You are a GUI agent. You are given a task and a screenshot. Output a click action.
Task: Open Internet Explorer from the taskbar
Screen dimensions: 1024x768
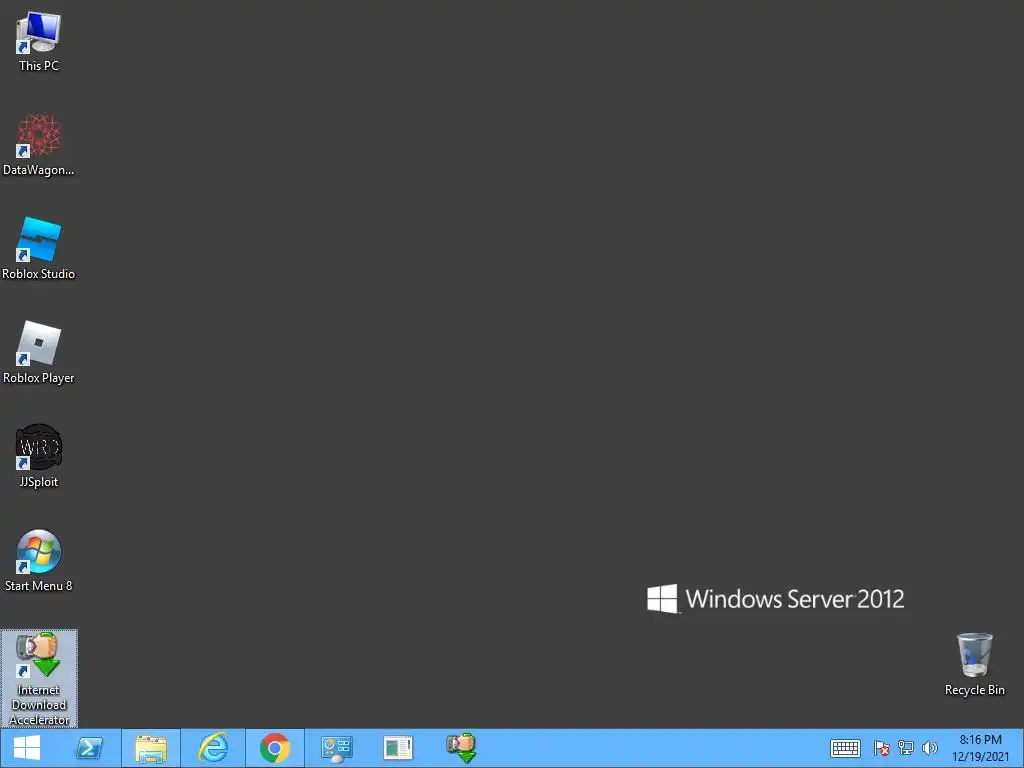click(213, 748)
